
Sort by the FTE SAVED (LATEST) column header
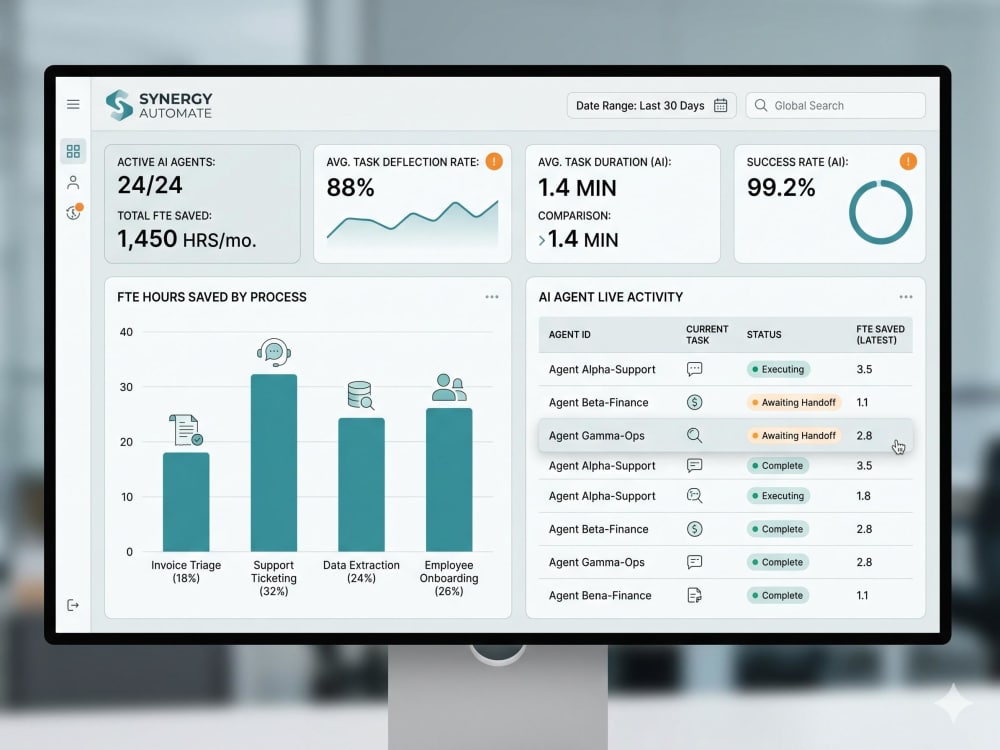tap(880, 334)
